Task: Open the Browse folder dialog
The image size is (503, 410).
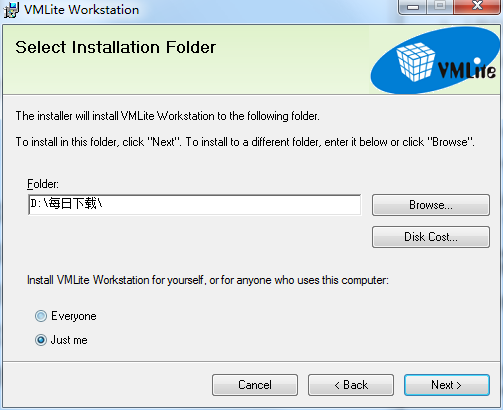Action: (431, 205)
